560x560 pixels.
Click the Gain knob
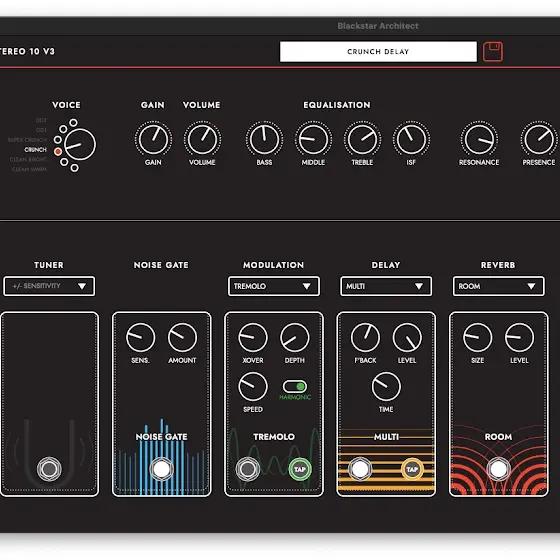[153, 139]
